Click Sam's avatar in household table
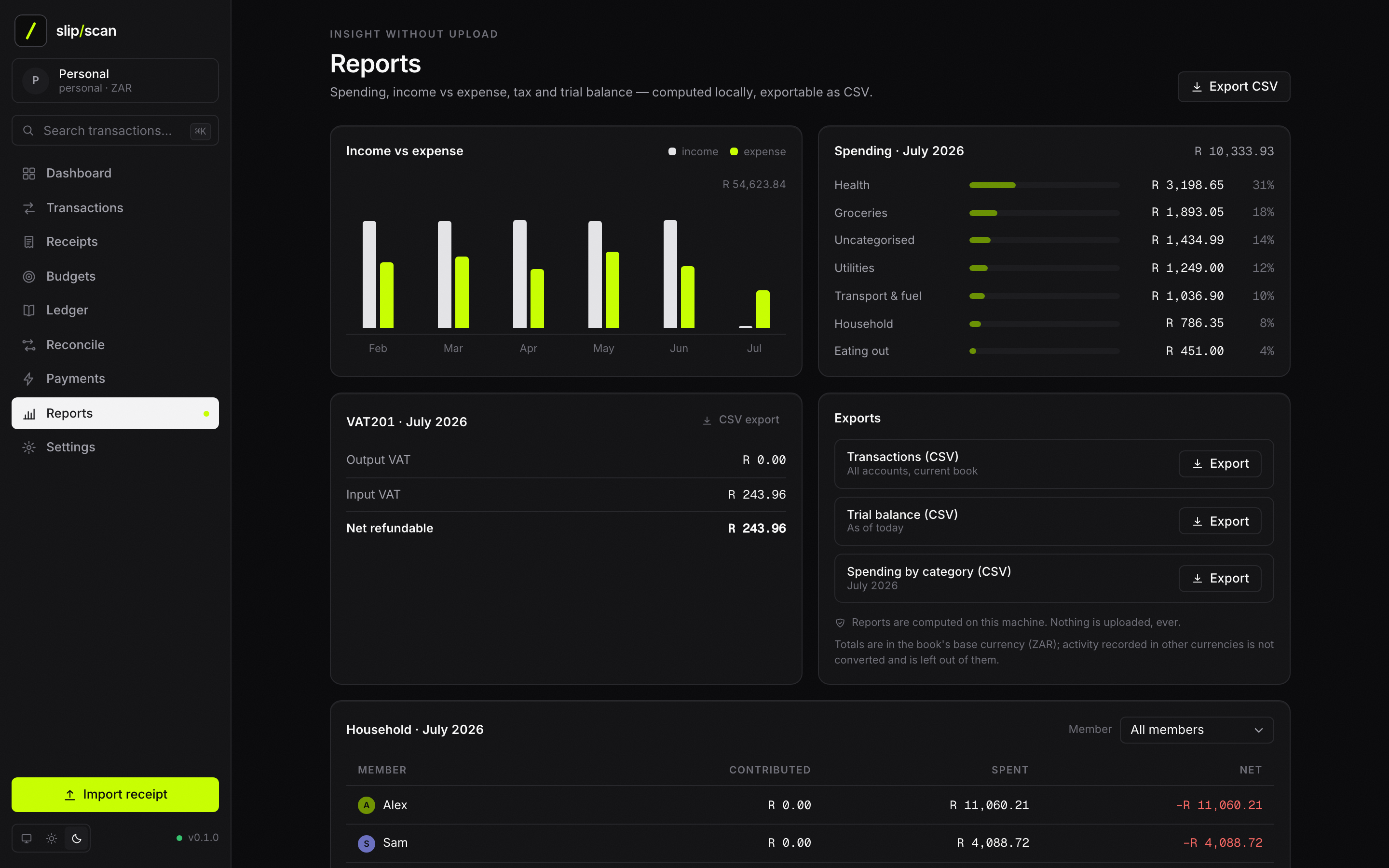 click(366, 843)
